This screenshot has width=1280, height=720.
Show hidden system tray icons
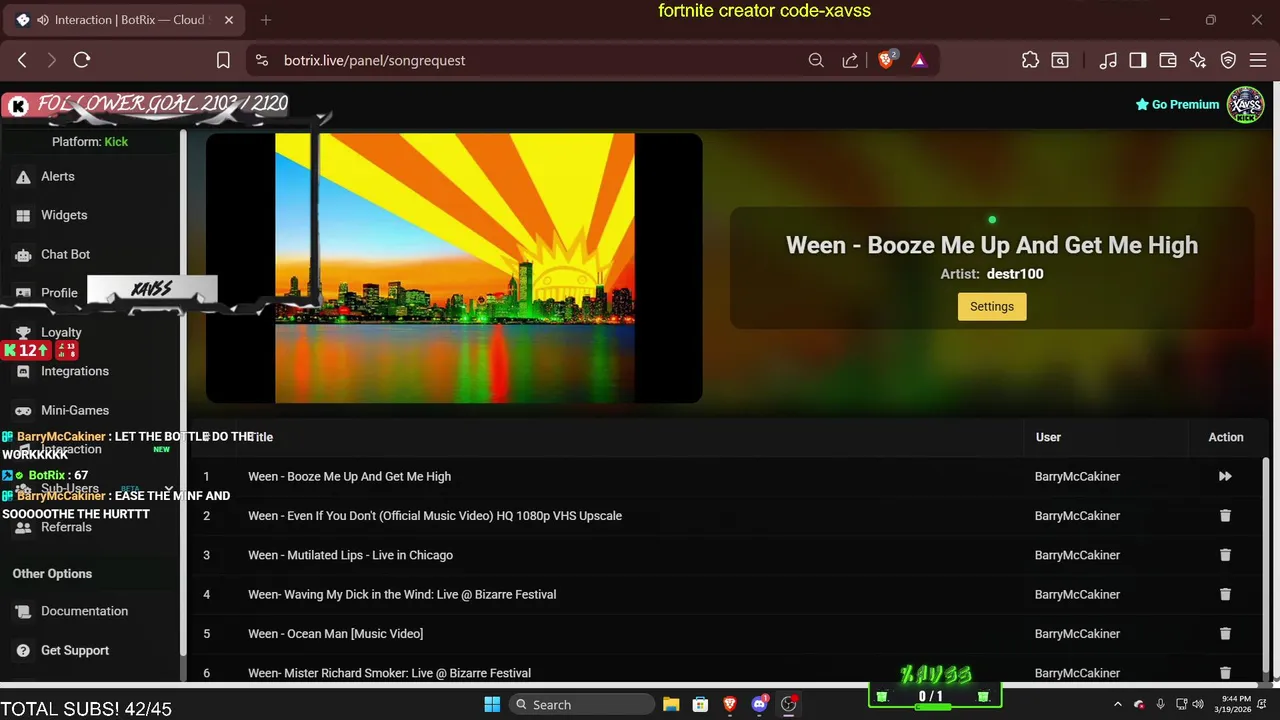(1118, 705)
